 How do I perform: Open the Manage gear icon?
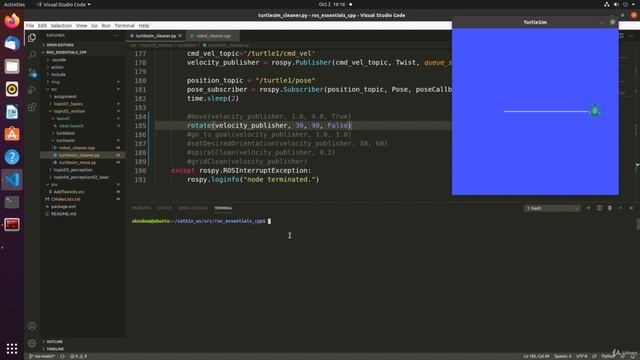tap(32, 343)
